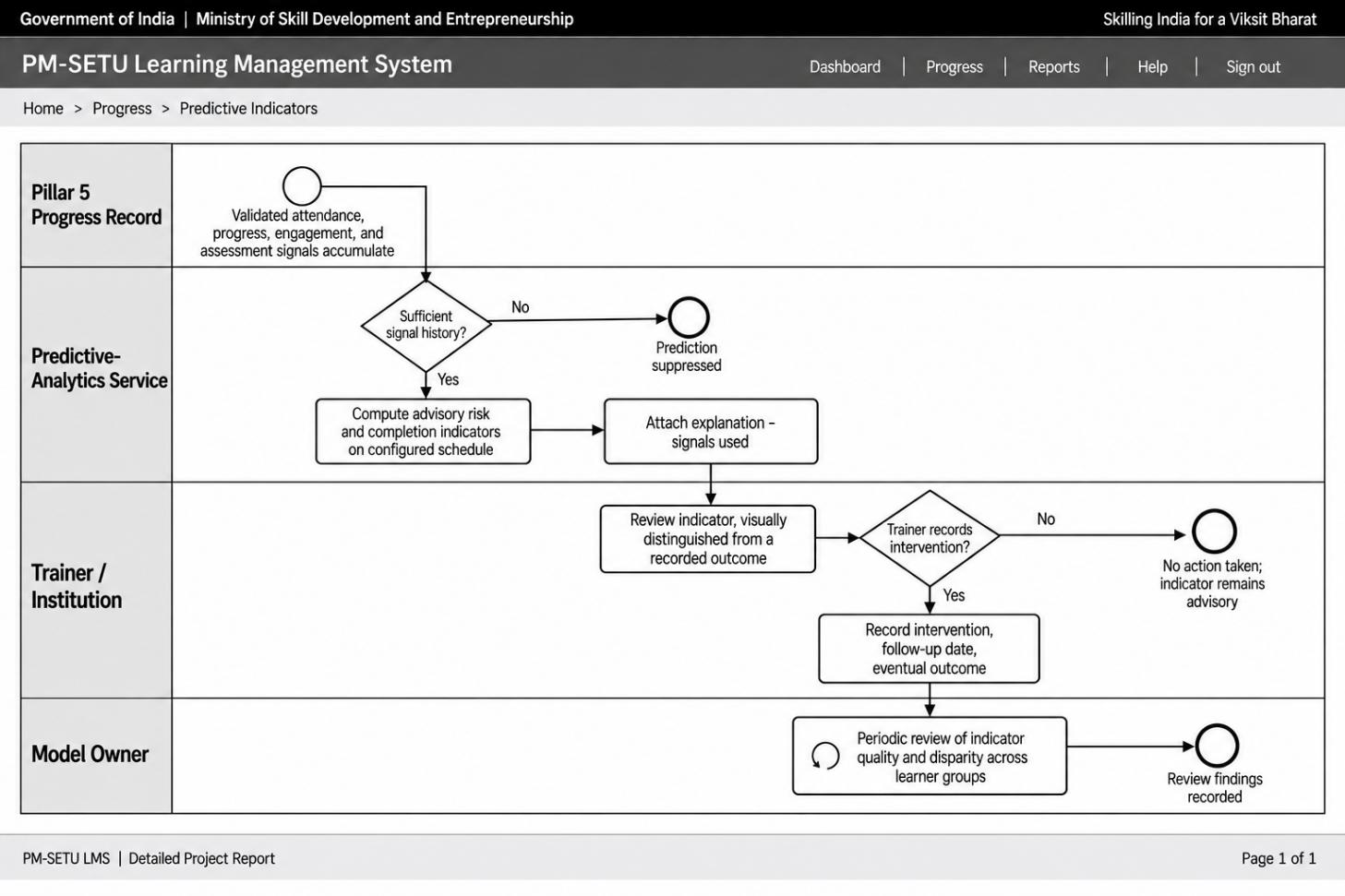Select the Trainer records intervention decision diamond
1345x896 pixels.
pos(930,538)
